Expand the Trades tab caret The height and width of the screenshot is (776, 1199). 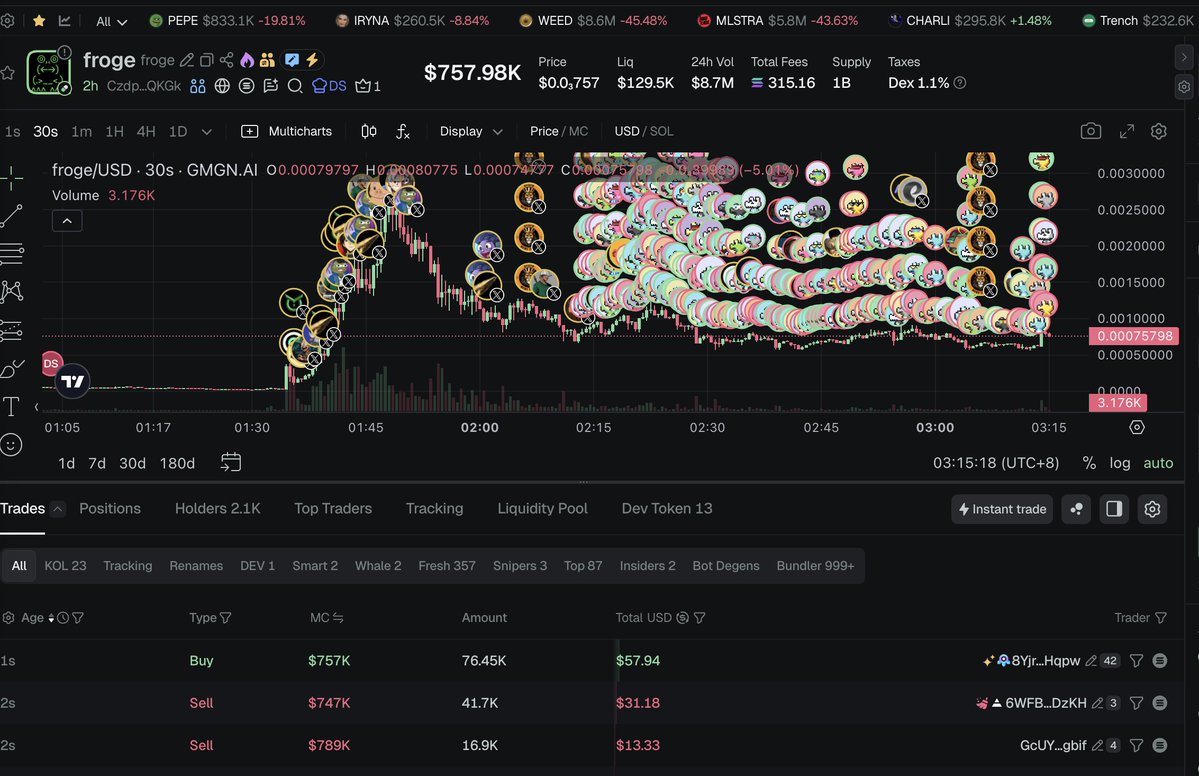[x=58, y=509]
